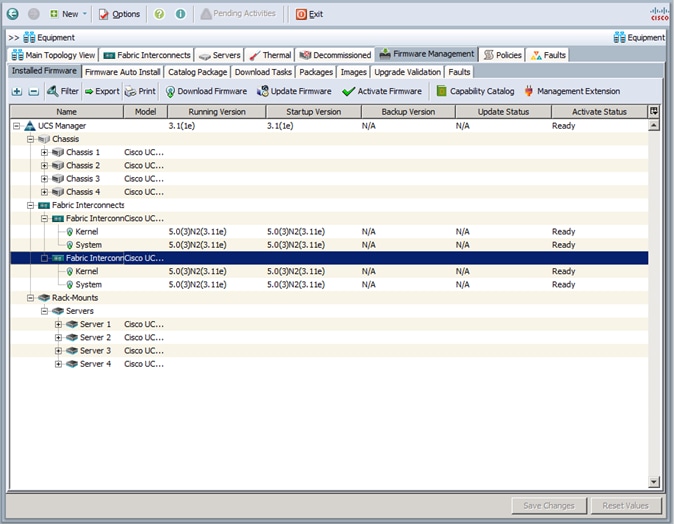Expand Server 3
The height and width of the screenshot is (524, 674).
click(x=58, y=351)
